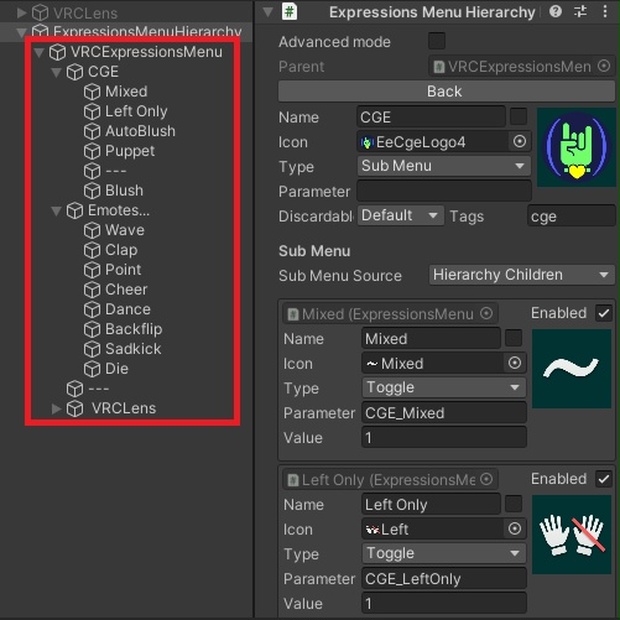The height and width of the screenshot is (620, 620).
Task: Select the Puppet item in hierarchy
Action: click(x=130, y=151)
